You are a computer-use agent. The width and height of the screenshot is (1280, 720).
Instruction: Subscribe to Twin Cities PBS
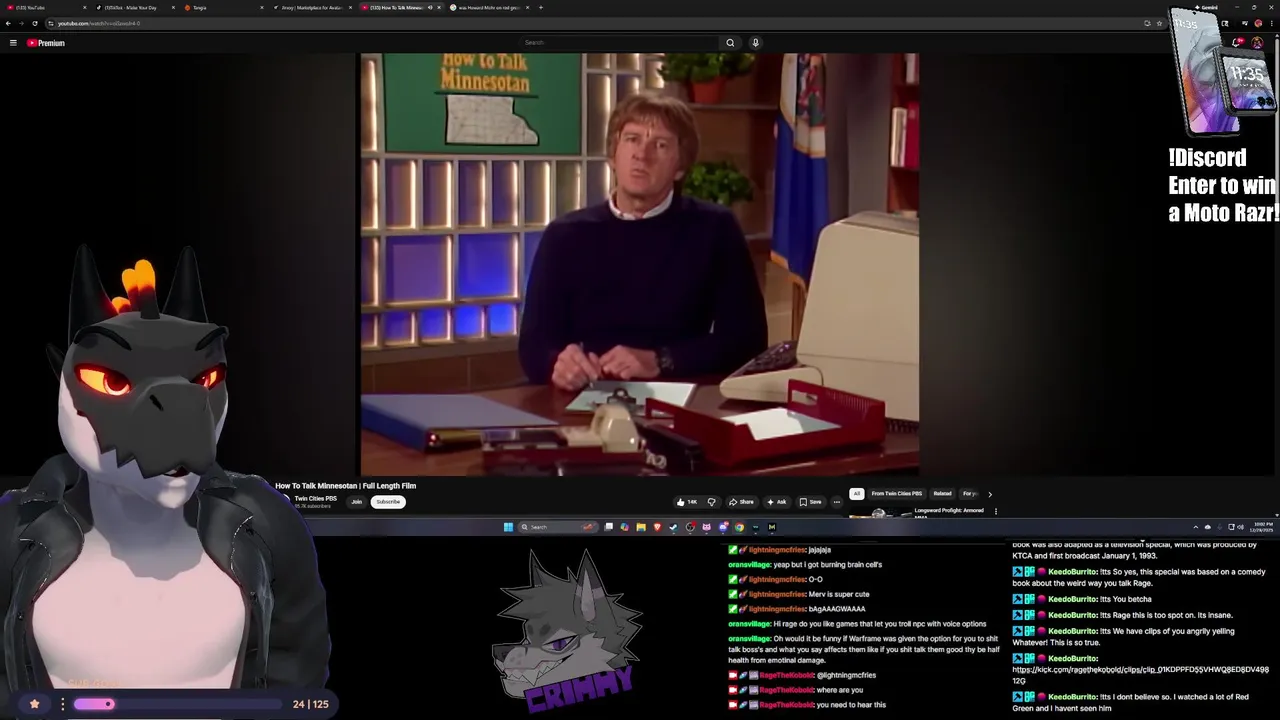(388, 502)
